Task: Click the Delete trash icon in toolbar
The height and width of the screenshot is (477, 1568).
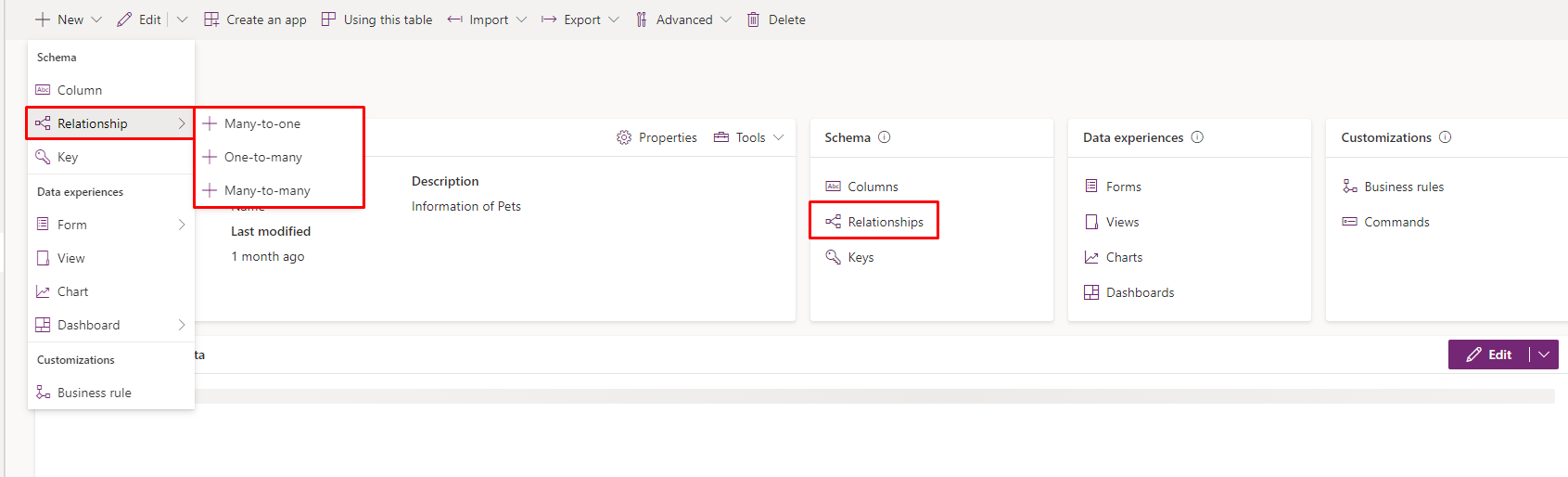Action: click(x=753, y=19)
